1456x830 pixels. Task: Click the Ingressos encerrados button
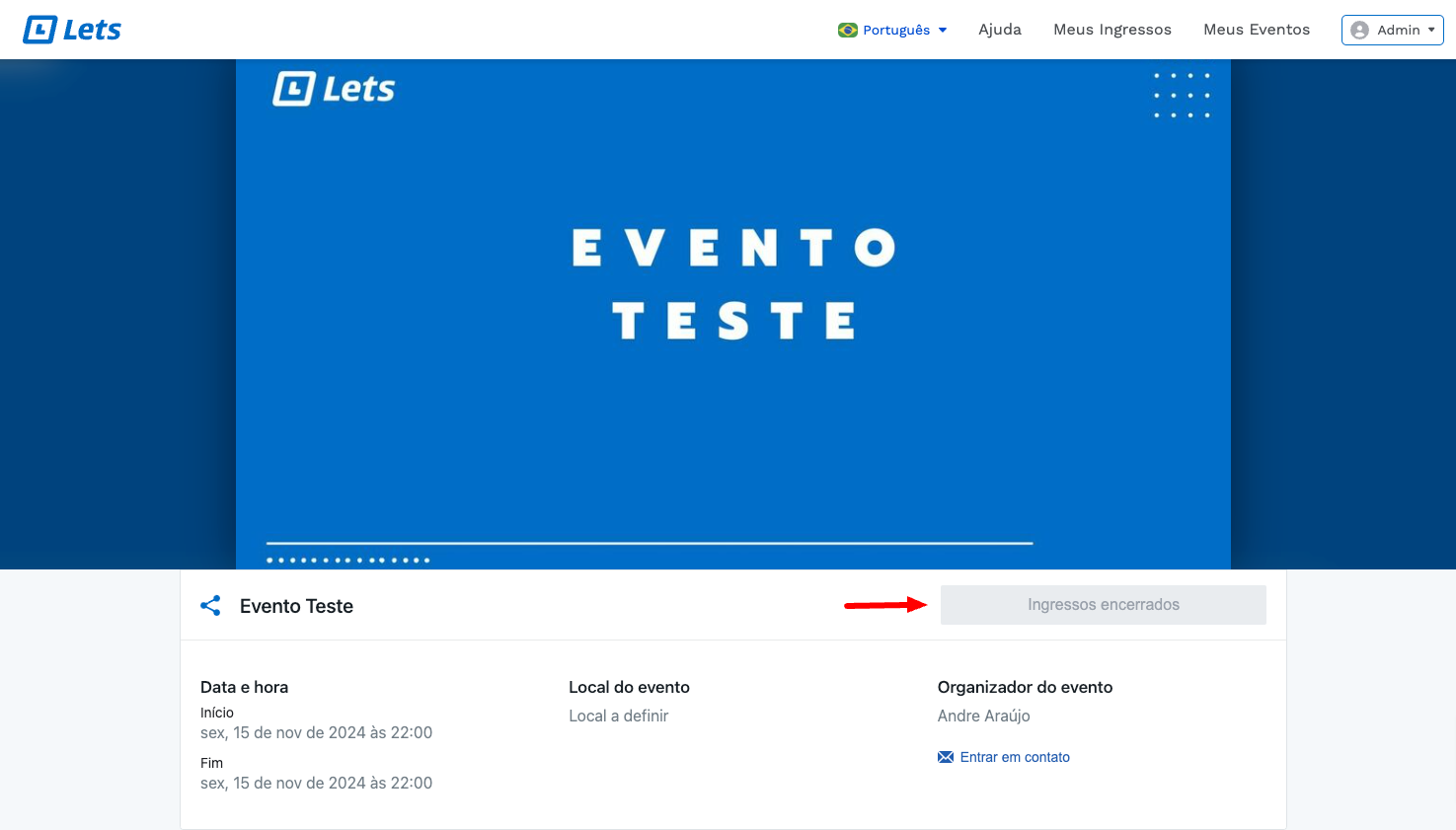pos(1103,605)
